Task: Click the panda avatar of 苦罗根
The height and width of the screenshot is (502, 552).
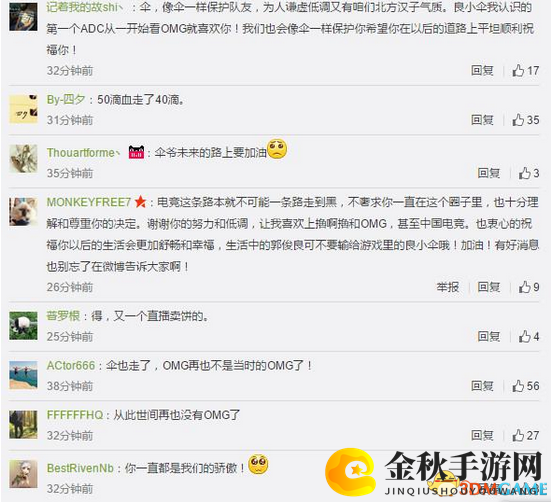Action: [x=23, y=326]
